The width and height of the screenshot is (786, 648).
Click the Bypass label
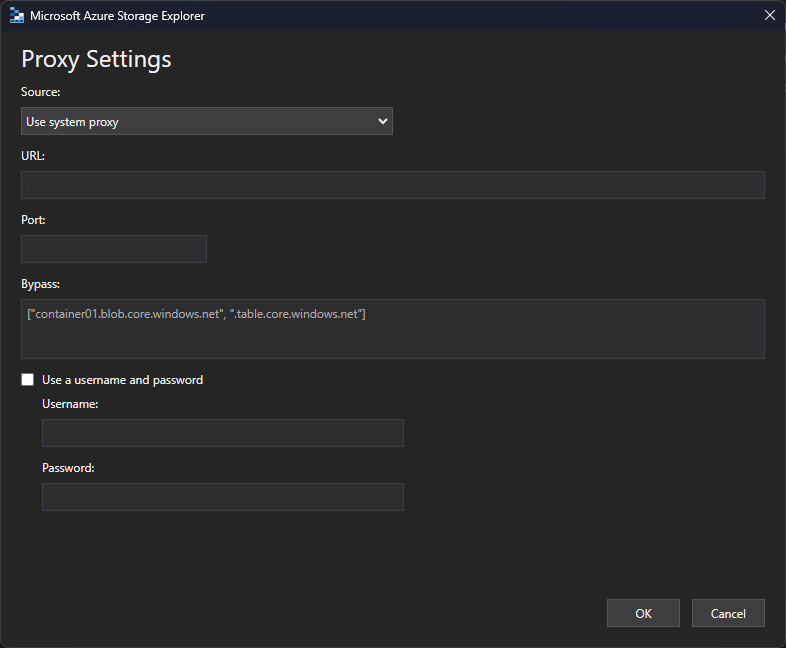(x=40, y=284)
